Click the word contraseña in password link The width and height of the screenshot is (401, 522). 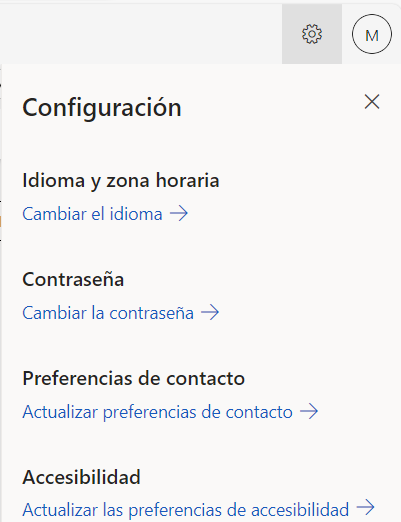152,314
